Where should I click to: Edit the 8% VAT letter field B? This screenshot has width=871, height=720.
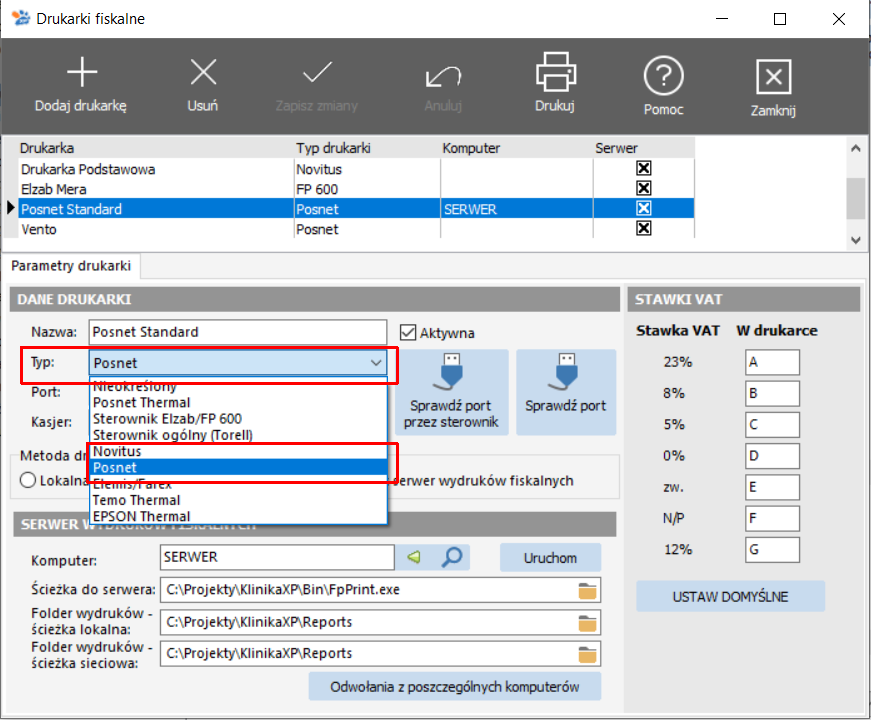(x=772, y=393)
